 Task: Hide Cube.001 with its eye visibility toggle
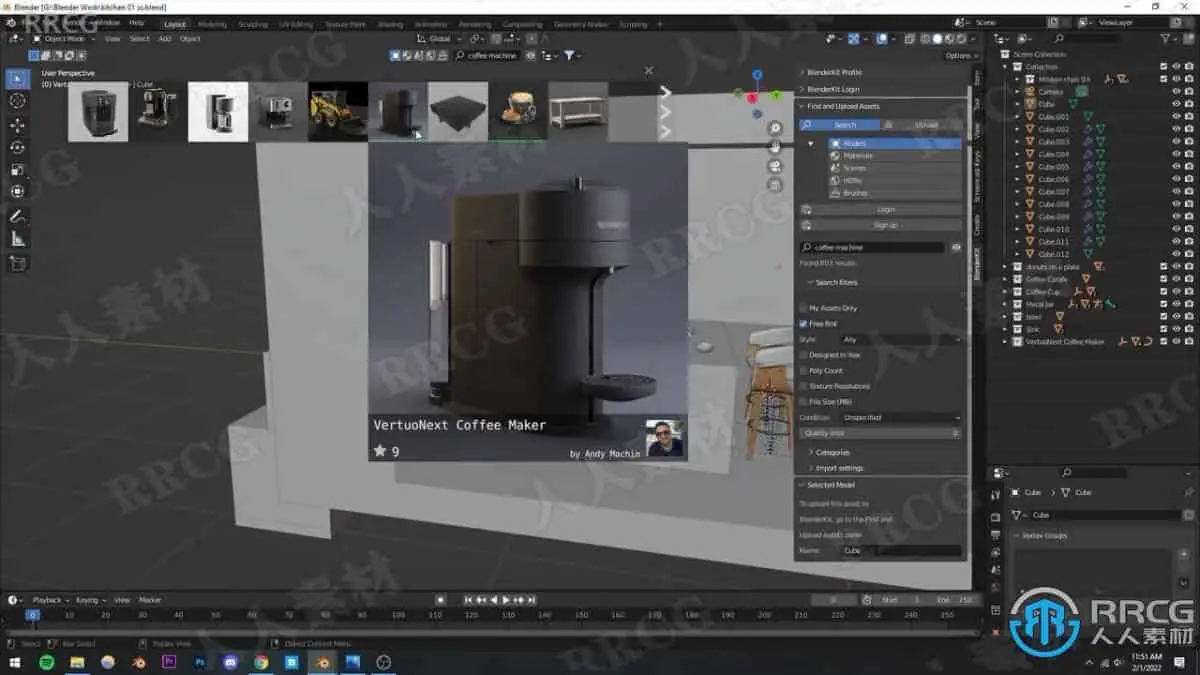point(1176,116)
